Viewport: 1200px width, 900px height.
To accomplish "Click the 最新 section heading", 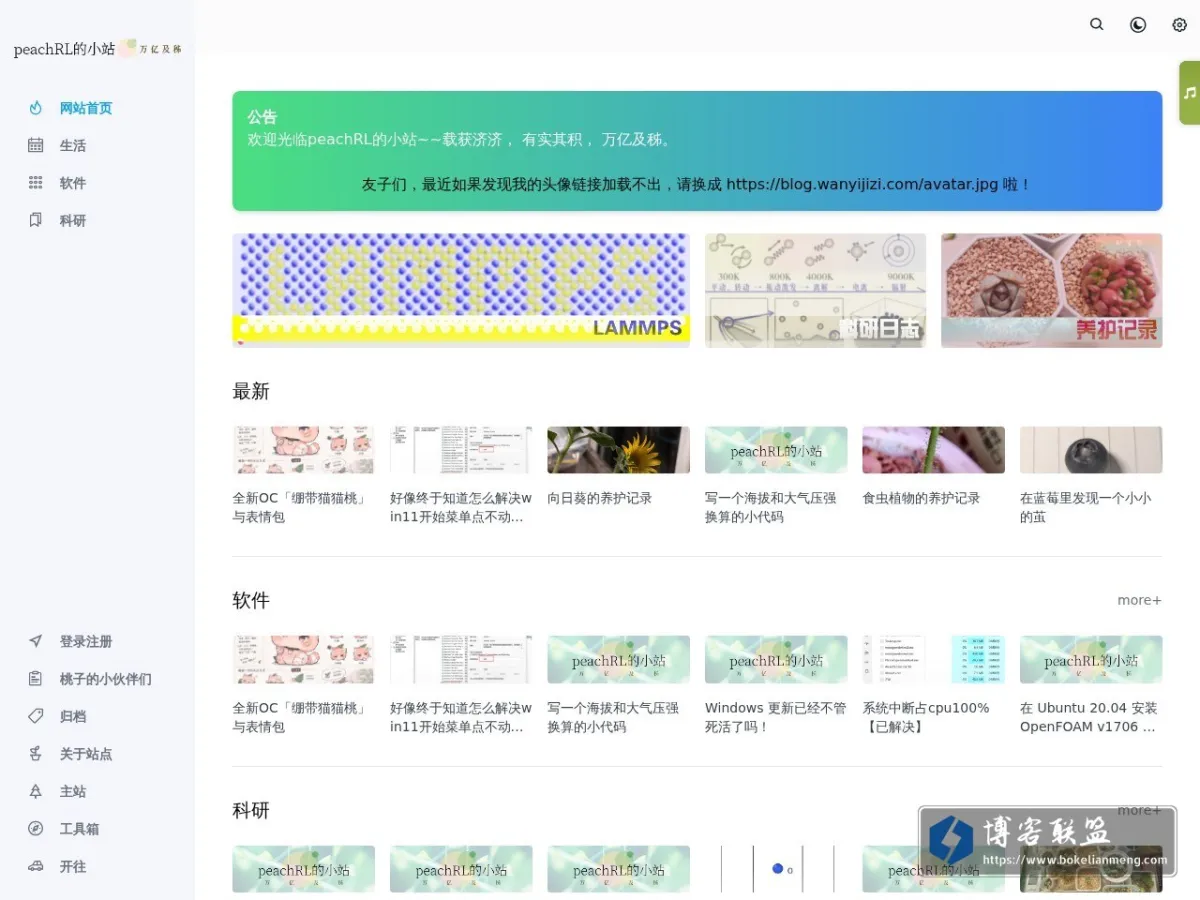I will (251, 391).
